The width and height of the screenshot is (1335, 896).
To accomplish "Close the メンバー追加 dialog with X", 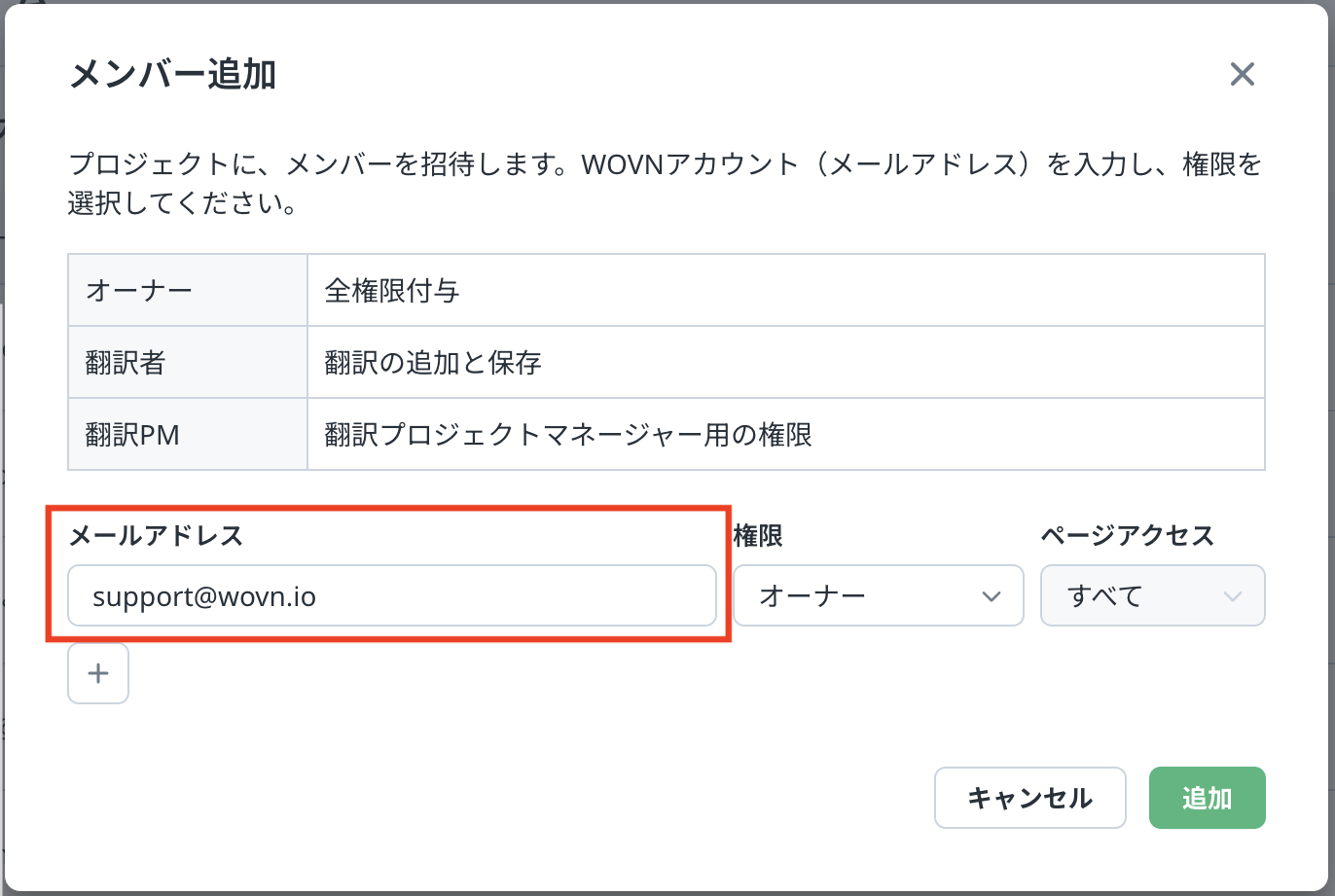I will pyautogui.click(x=1242, y=75).
